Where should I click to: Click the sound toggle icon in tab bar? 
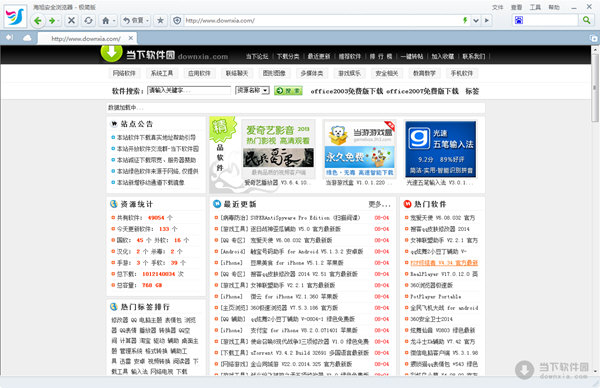10,37
